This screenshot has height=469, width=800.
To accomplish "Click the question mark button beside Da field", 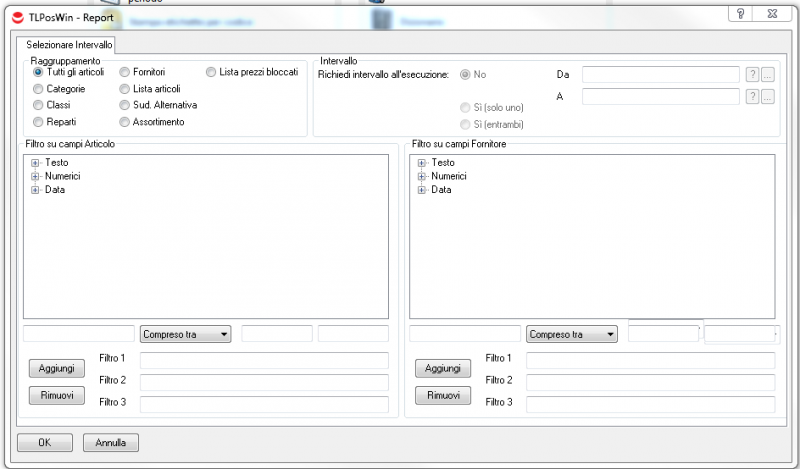I will [x=752, y=74].
